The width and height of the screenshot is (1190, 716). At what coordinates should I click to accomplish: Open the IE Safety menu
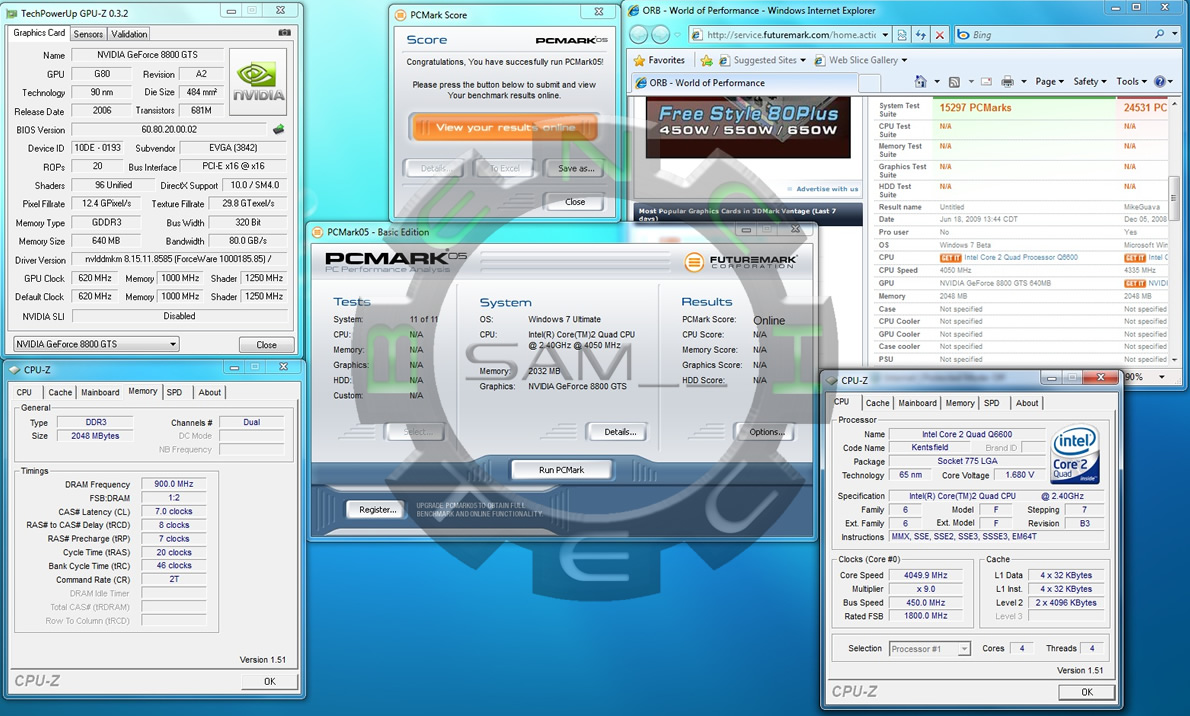coord(1090,81)
